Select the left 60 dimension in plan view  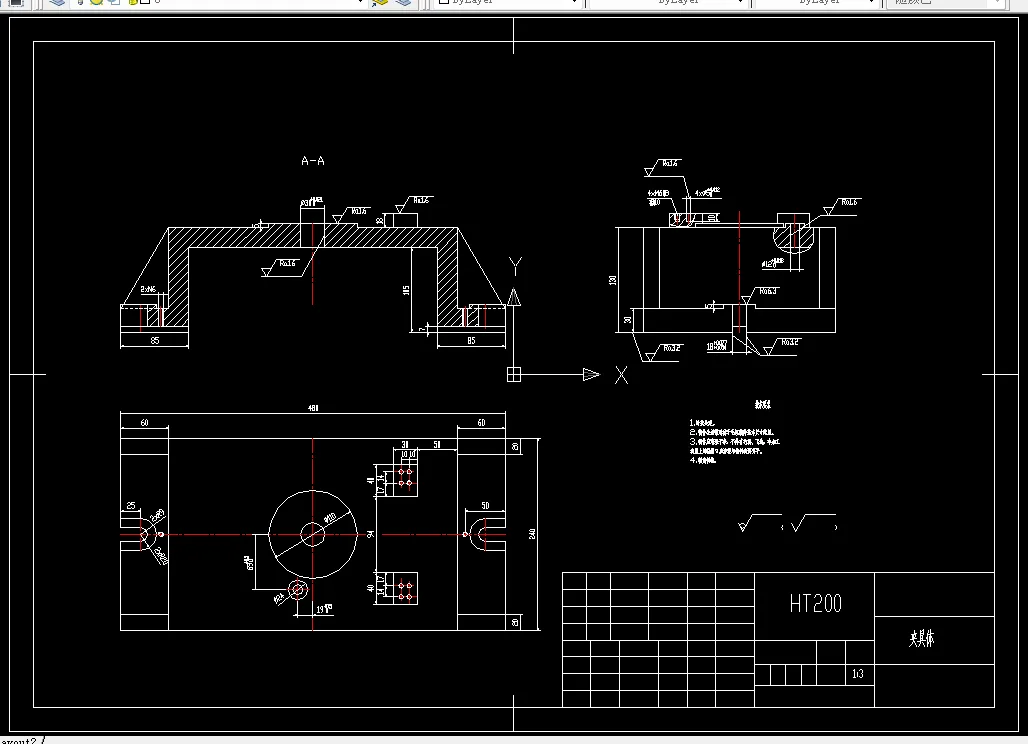click(x=144, y=423)
